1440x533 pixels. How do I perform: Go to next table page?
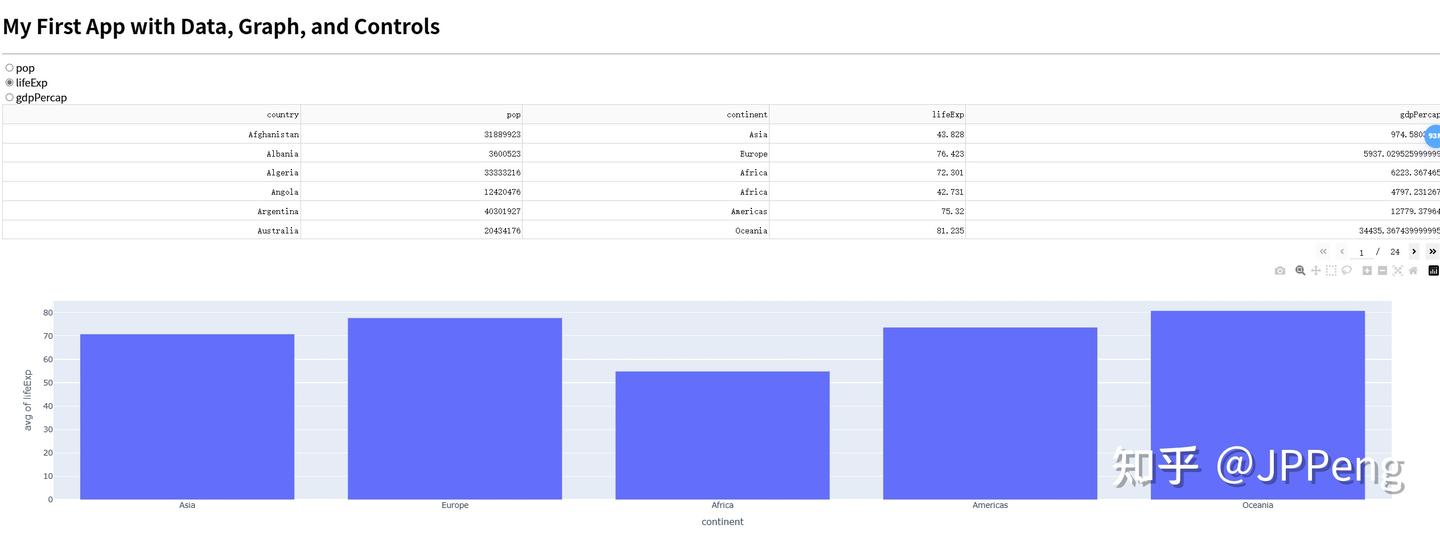[x=1414, y=252]
